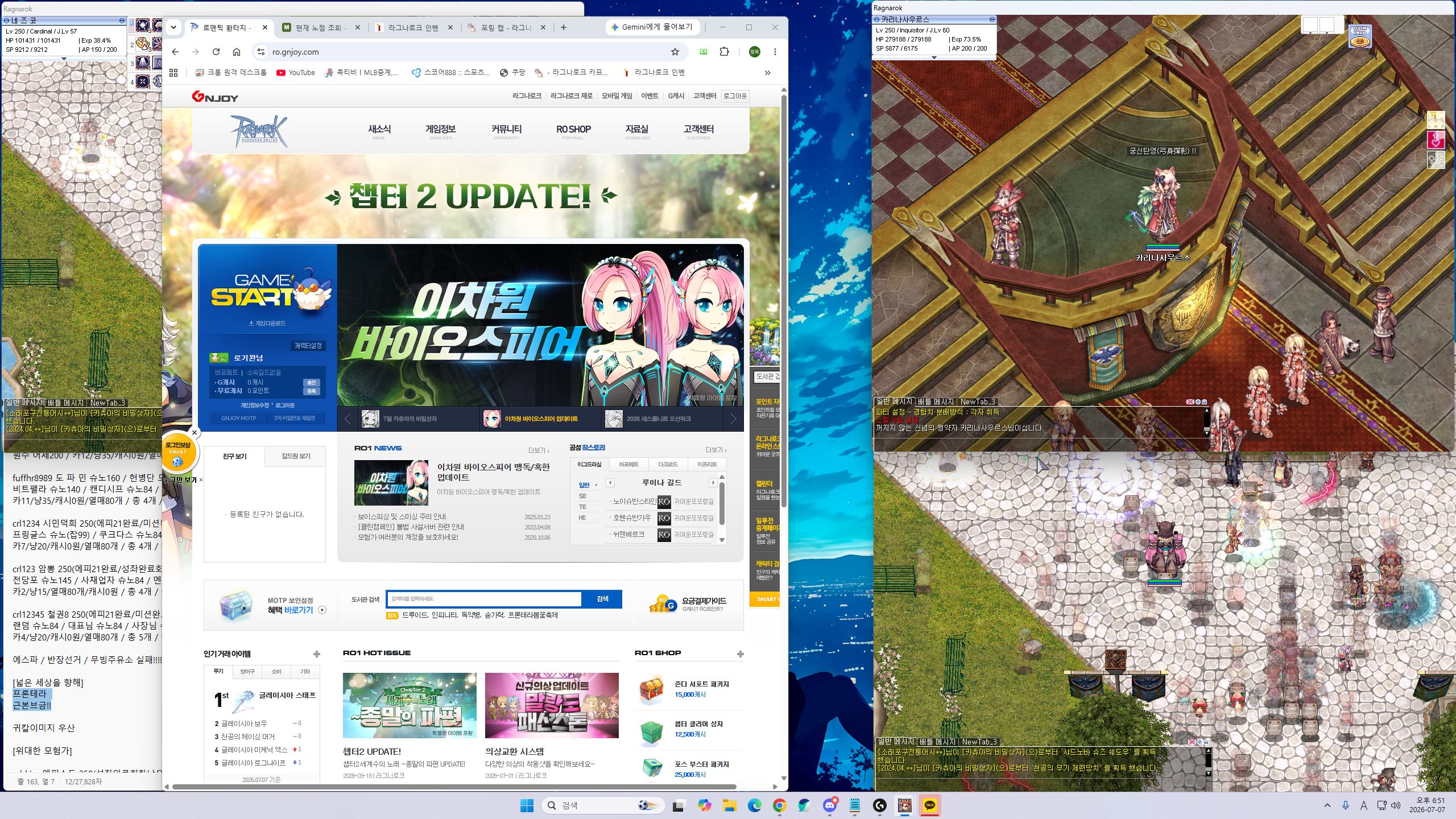The height and width of the screenshot is (819, 1456).
Task: Open KakaoTalk from the taskbar
Action: (929, 805)
